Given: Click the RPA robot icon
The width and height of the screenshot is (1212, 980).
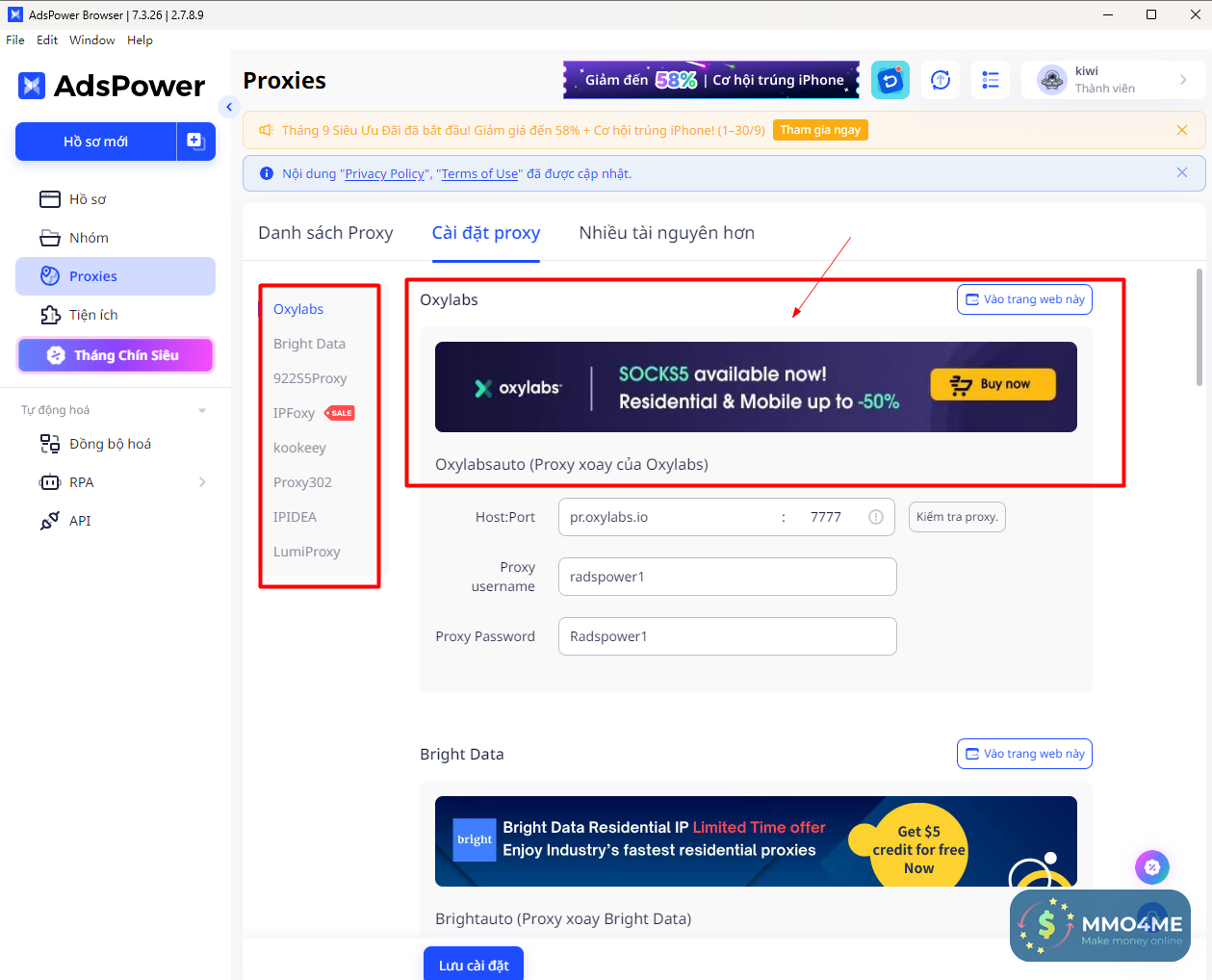Looking at the screenshot, I should tap(50, 482).
